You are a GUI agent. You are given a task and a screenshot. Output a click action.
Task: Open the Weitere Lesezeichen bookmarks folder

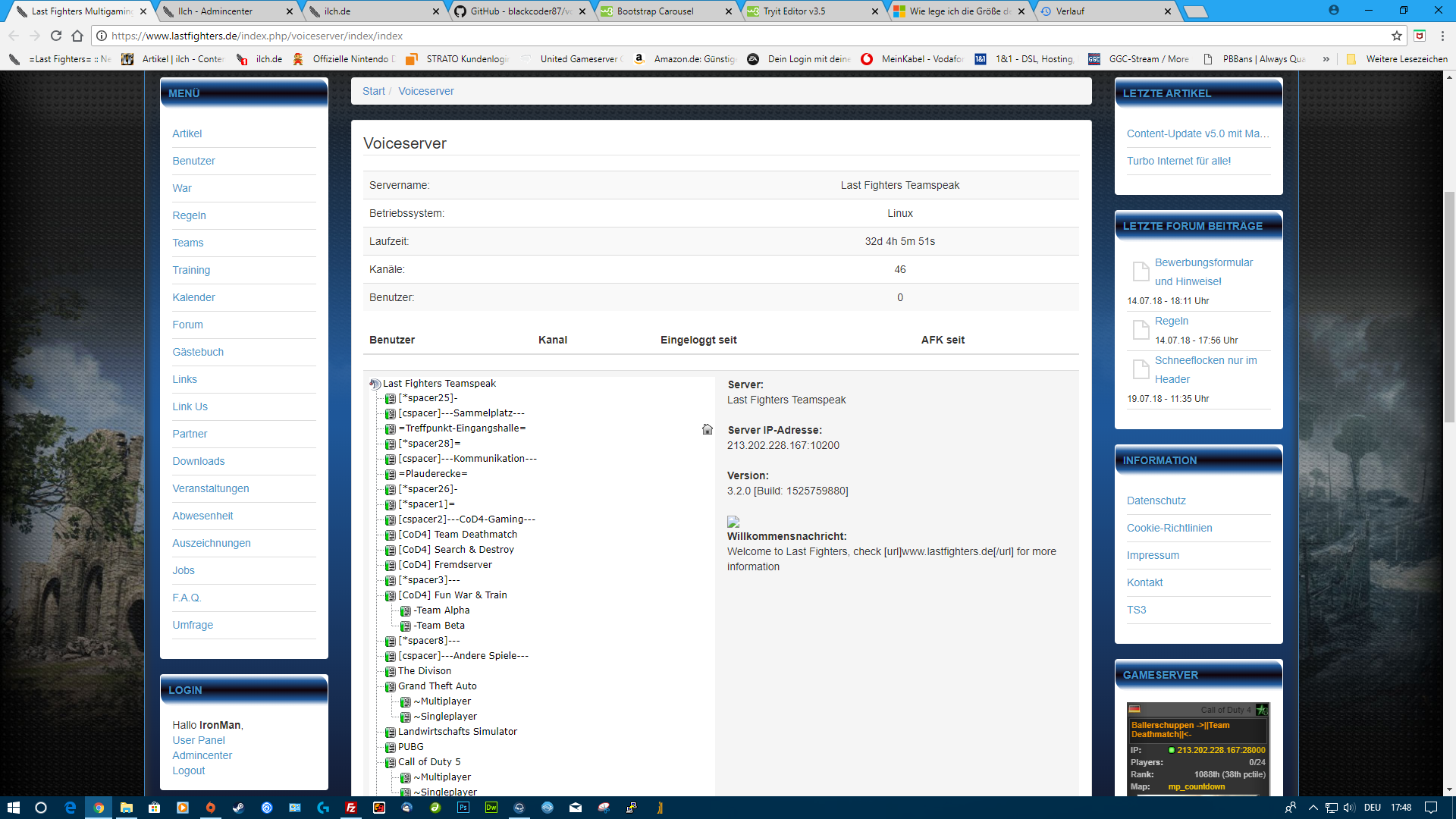pyautogui.click(x=1397, y=59)
